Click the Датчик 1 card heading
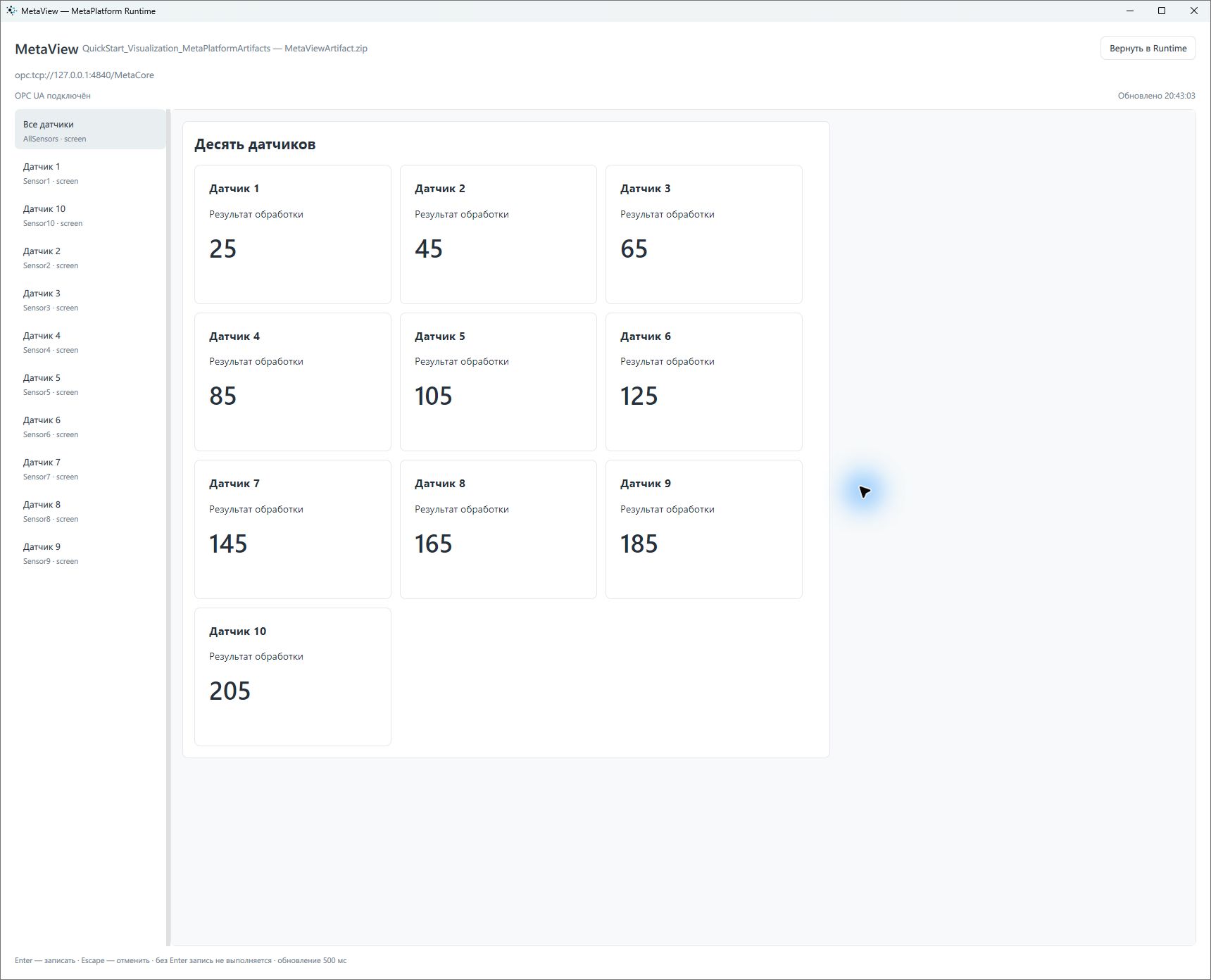Screen dimensions: 1211x980 pyautogui.click(x=234, y=189)
